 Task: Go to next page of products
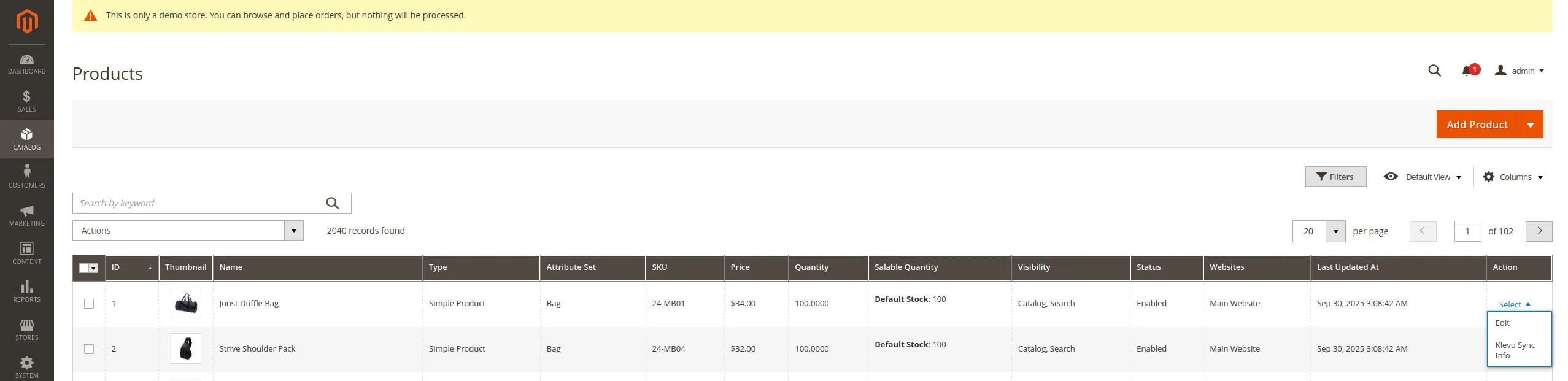click(x=1539, y=231)
